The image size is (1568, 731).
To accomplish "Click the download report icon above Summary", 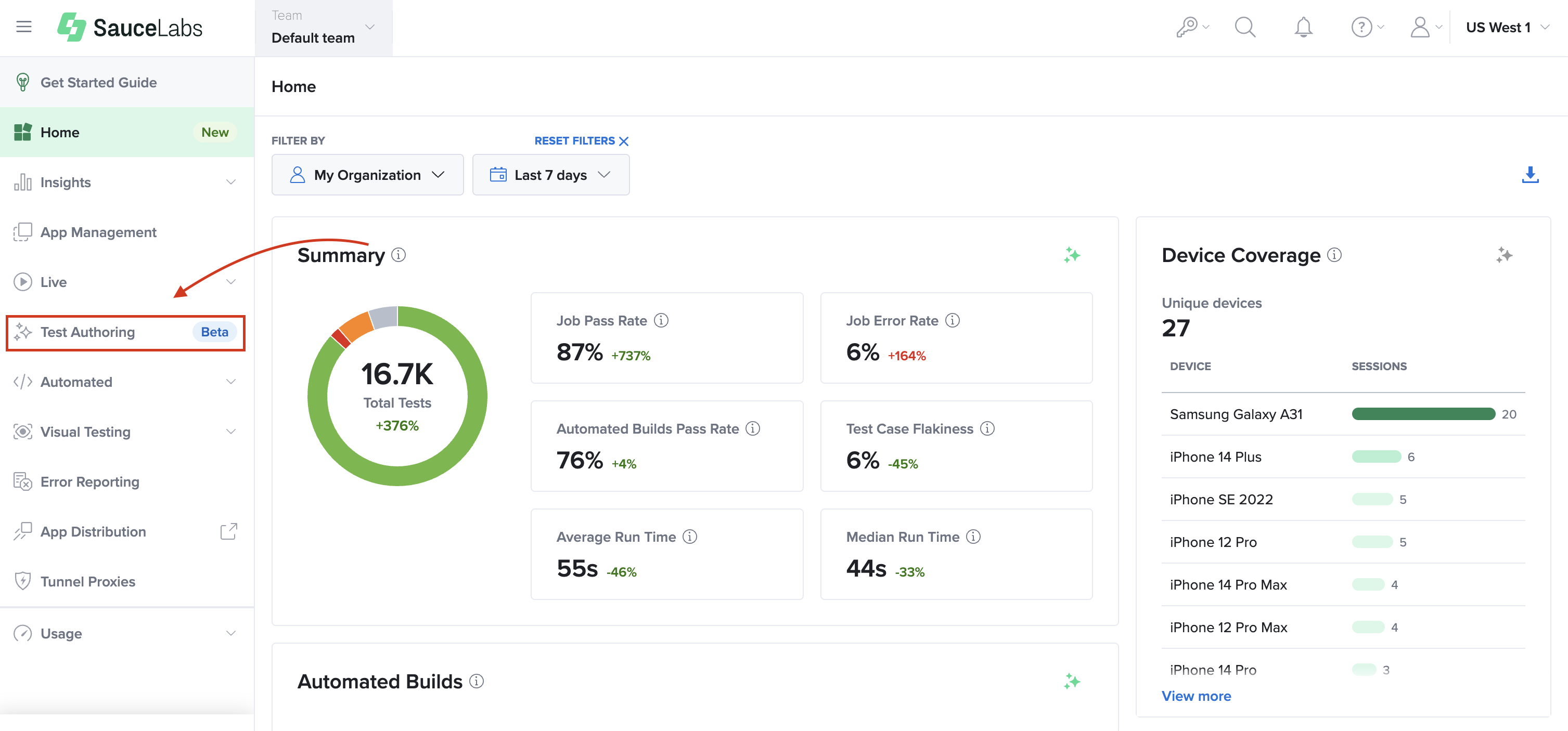I will tap(1530, 175).
